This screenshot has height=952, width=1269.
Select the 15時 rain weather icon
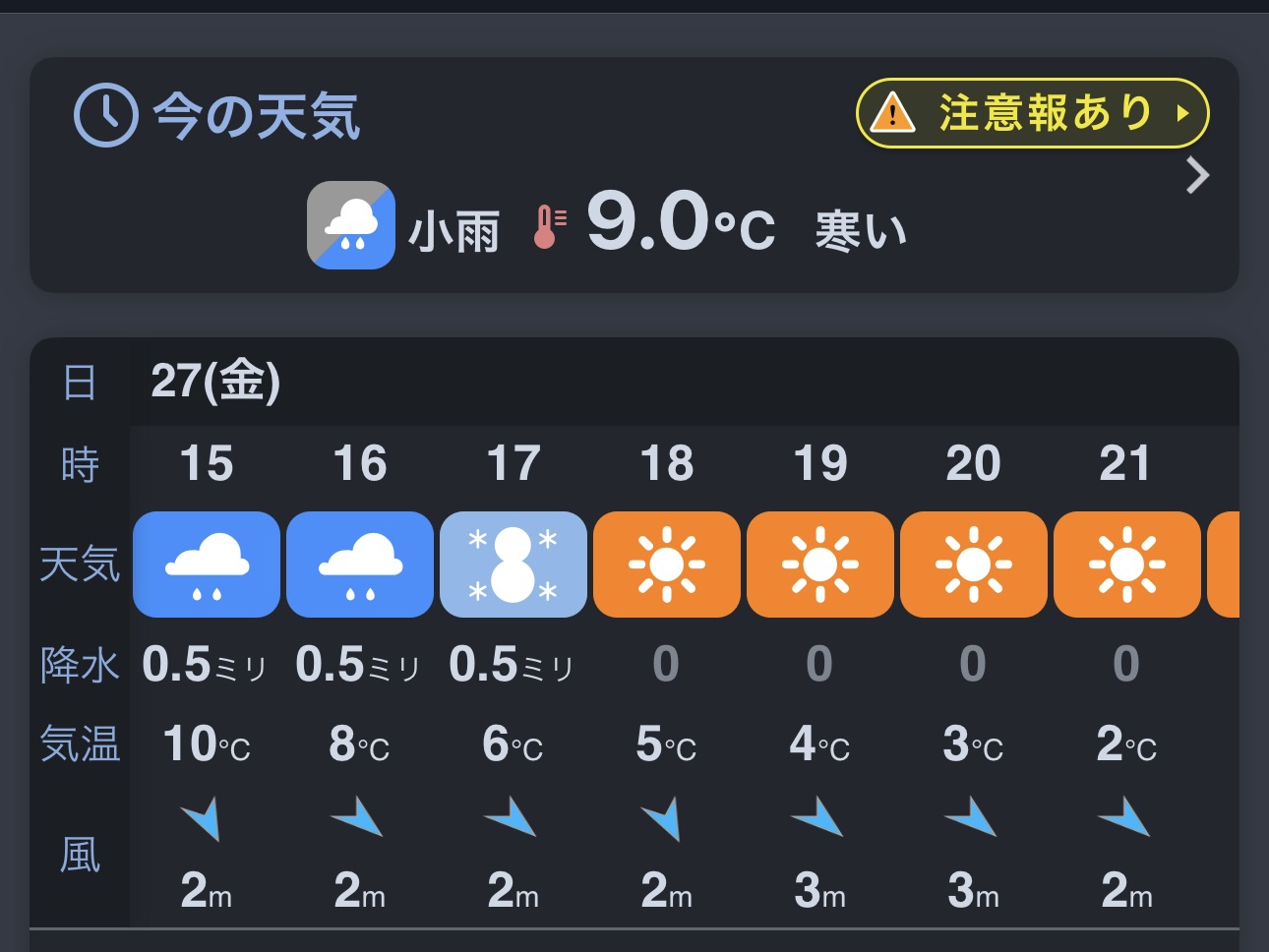point(207,565)
